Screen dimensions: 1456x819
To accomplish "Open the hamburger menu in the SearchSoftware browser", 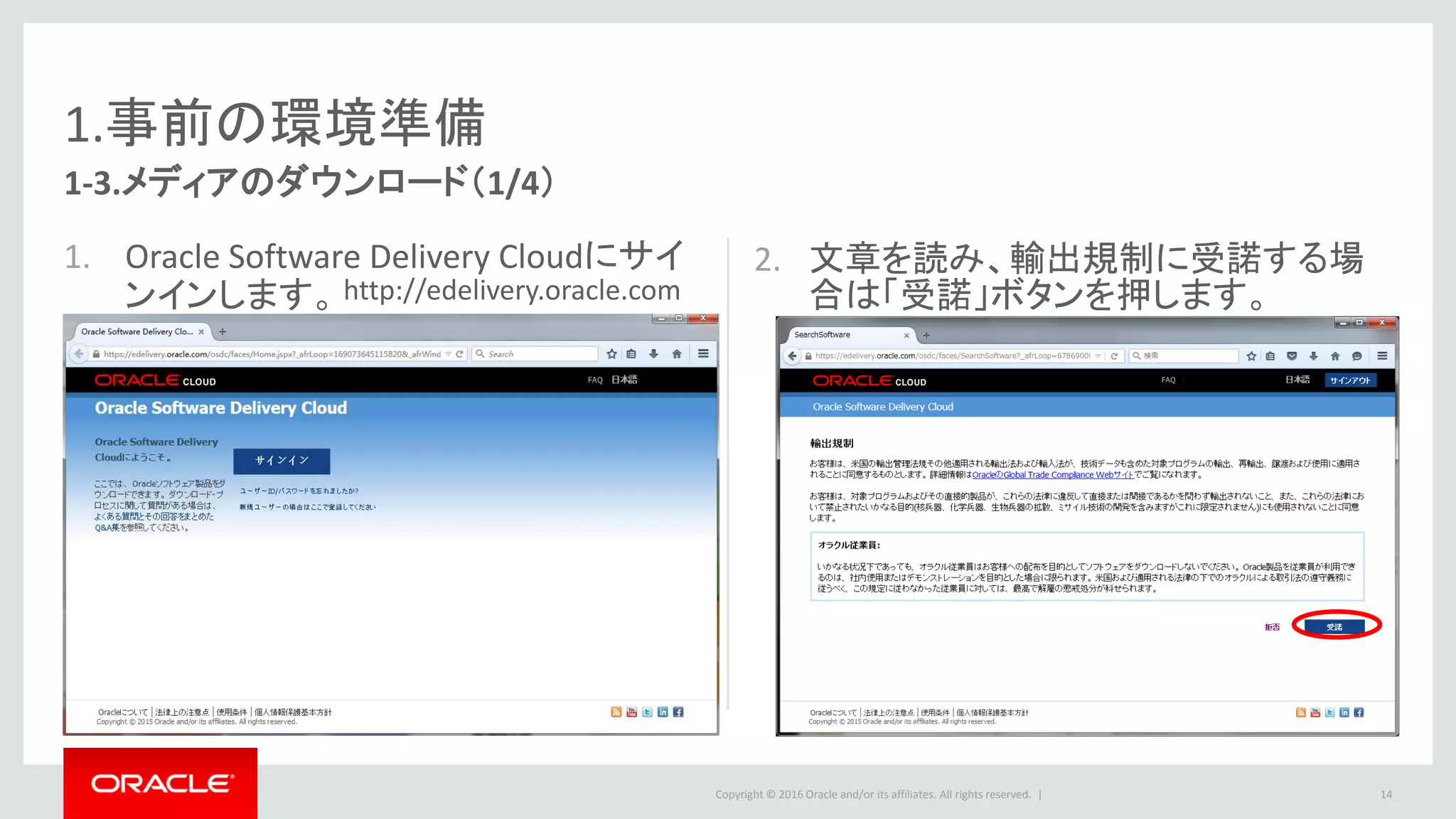I will pos(1382,355).
